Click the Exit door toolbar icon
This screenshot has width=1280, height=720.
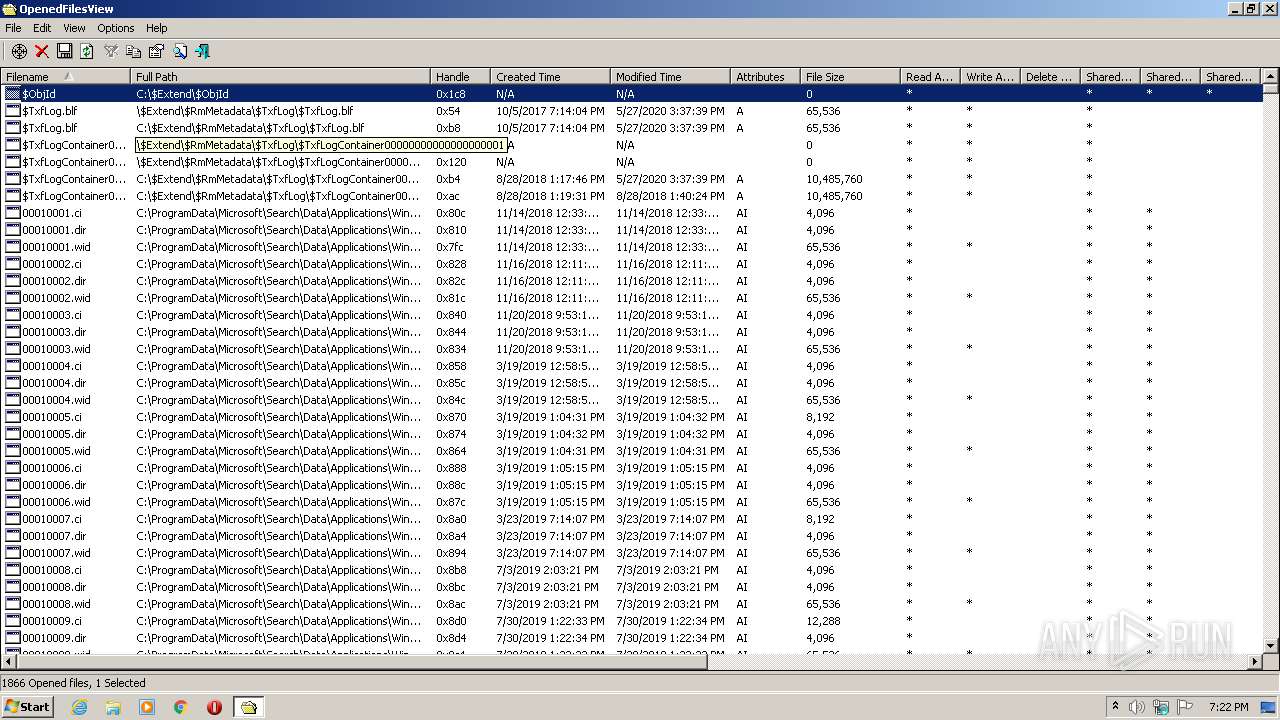coord(202,51)
